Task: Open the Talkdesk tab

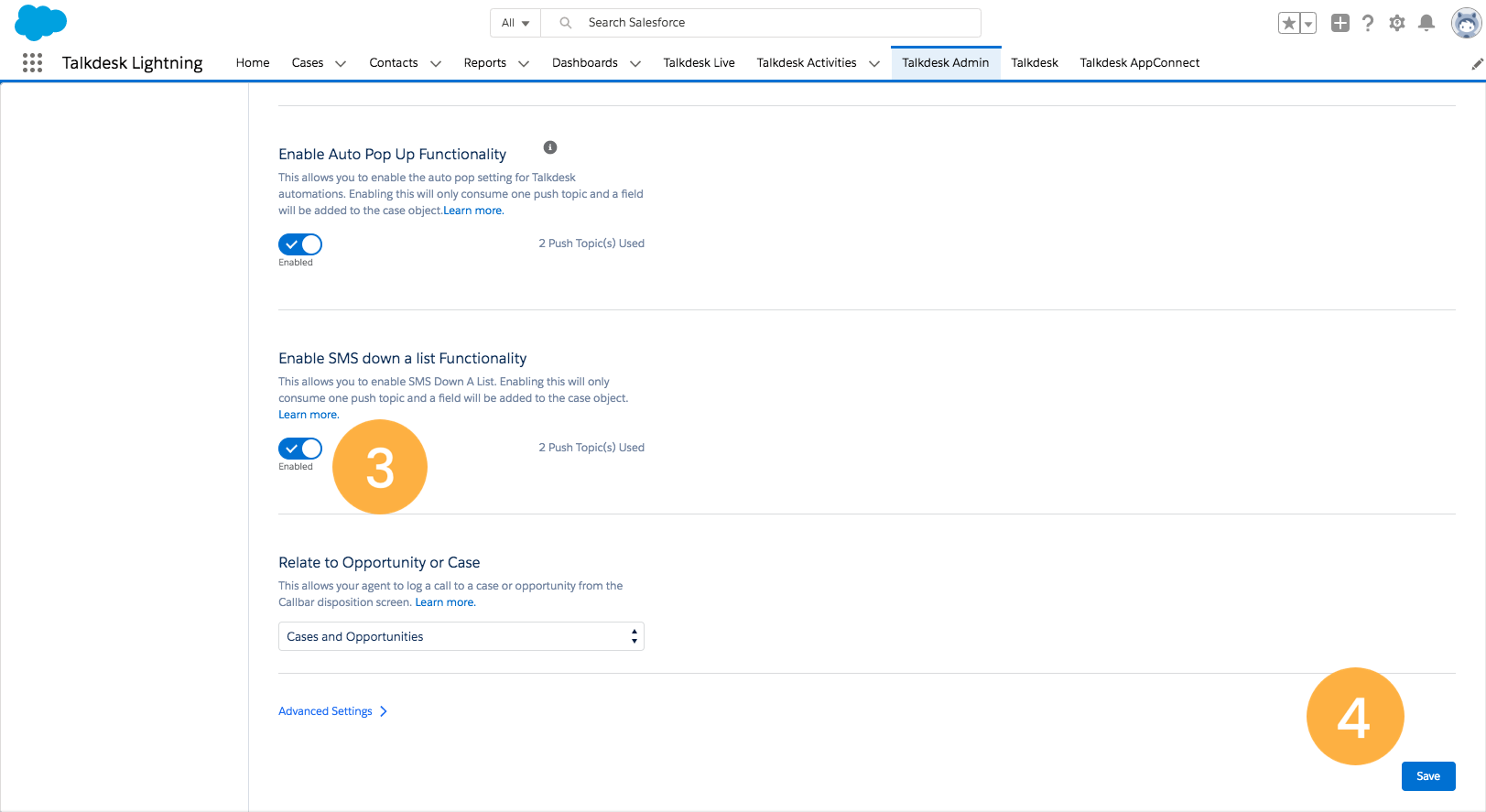Action: pos(1035,63)
